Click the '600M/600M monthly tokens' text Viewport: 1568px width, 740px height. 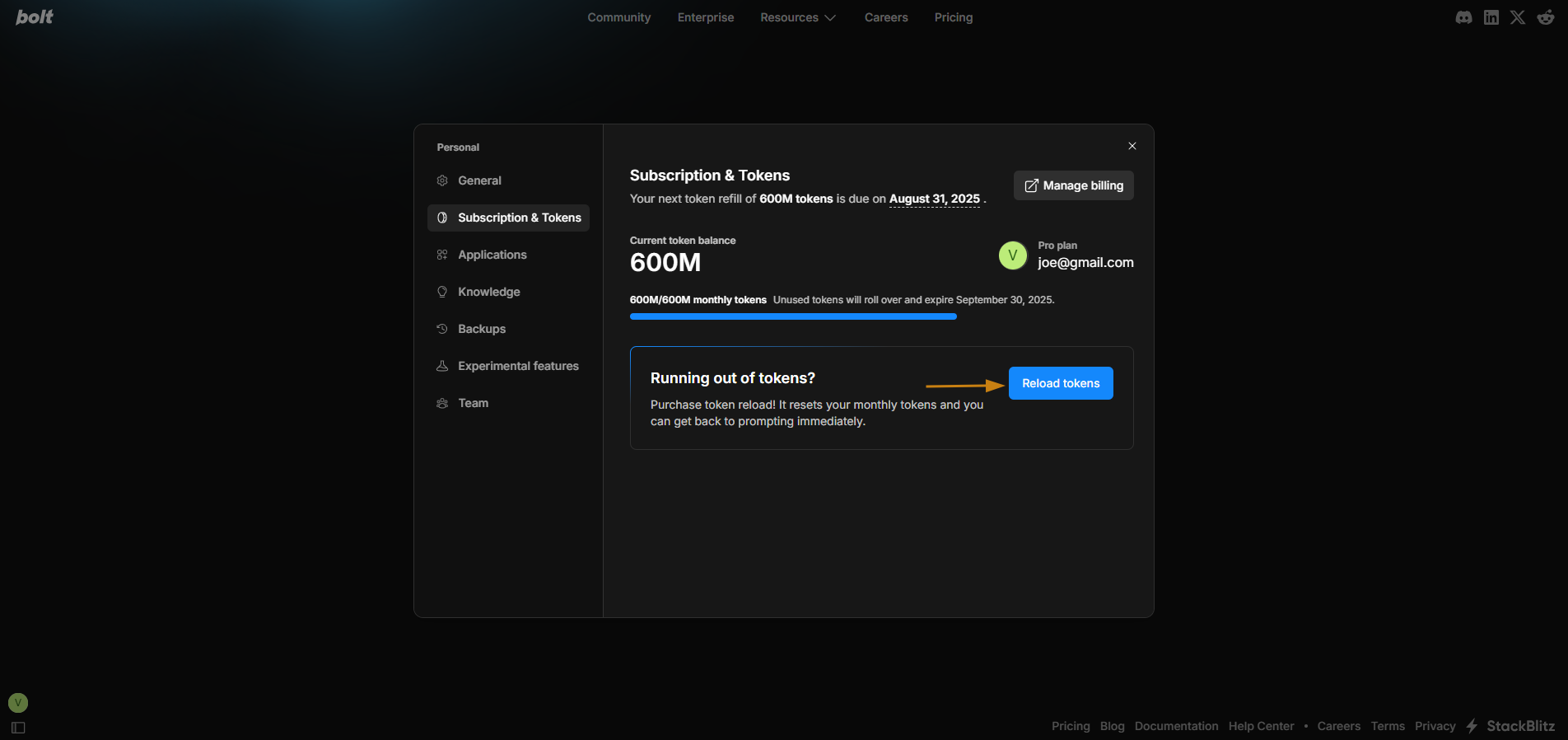[x=698, y=300]
